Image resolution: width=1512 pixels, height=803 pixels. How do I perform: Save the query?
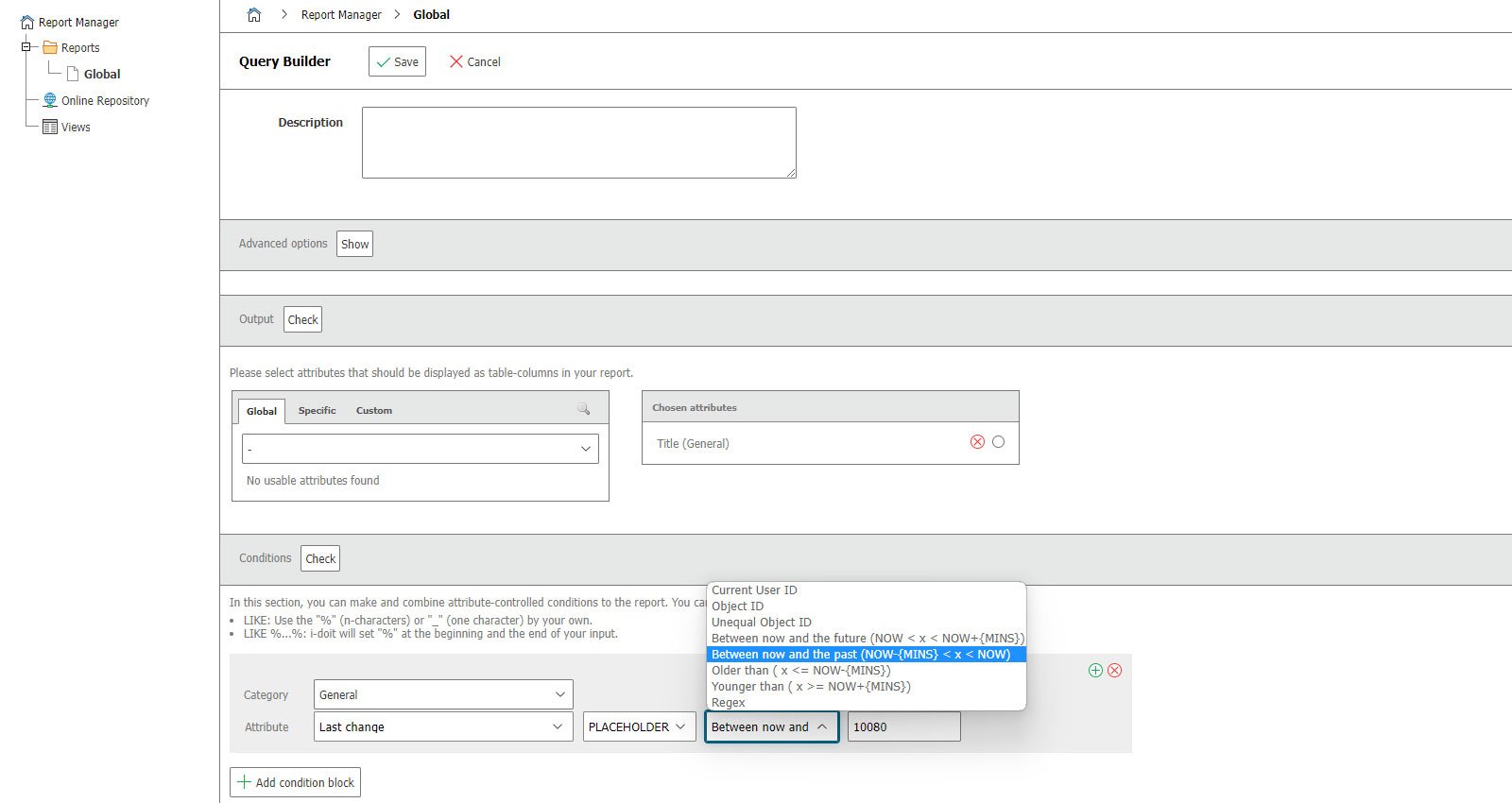pyautogui.click(x=397, y=61)
